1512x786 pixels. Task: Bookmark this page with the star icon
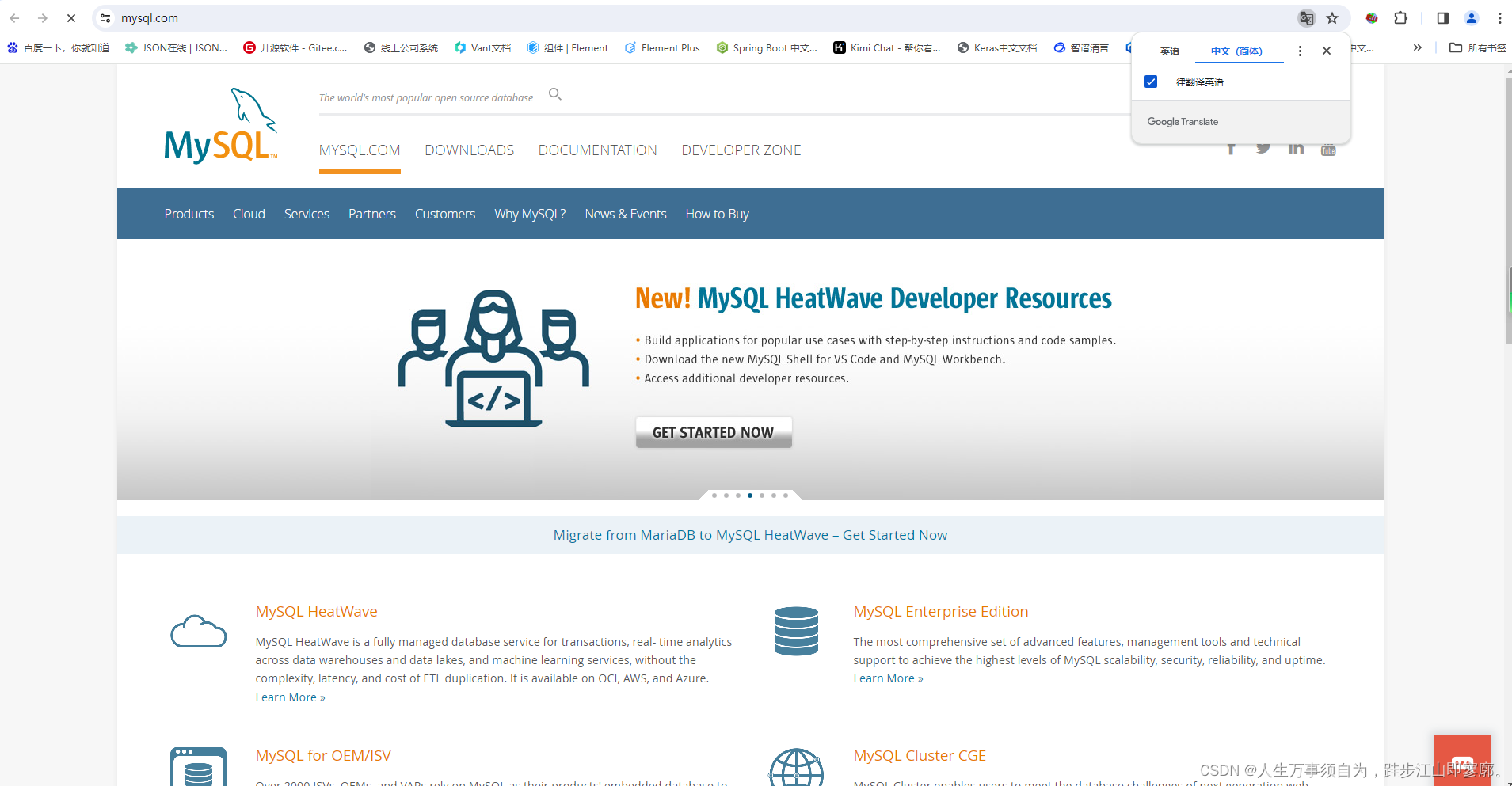1332,18
